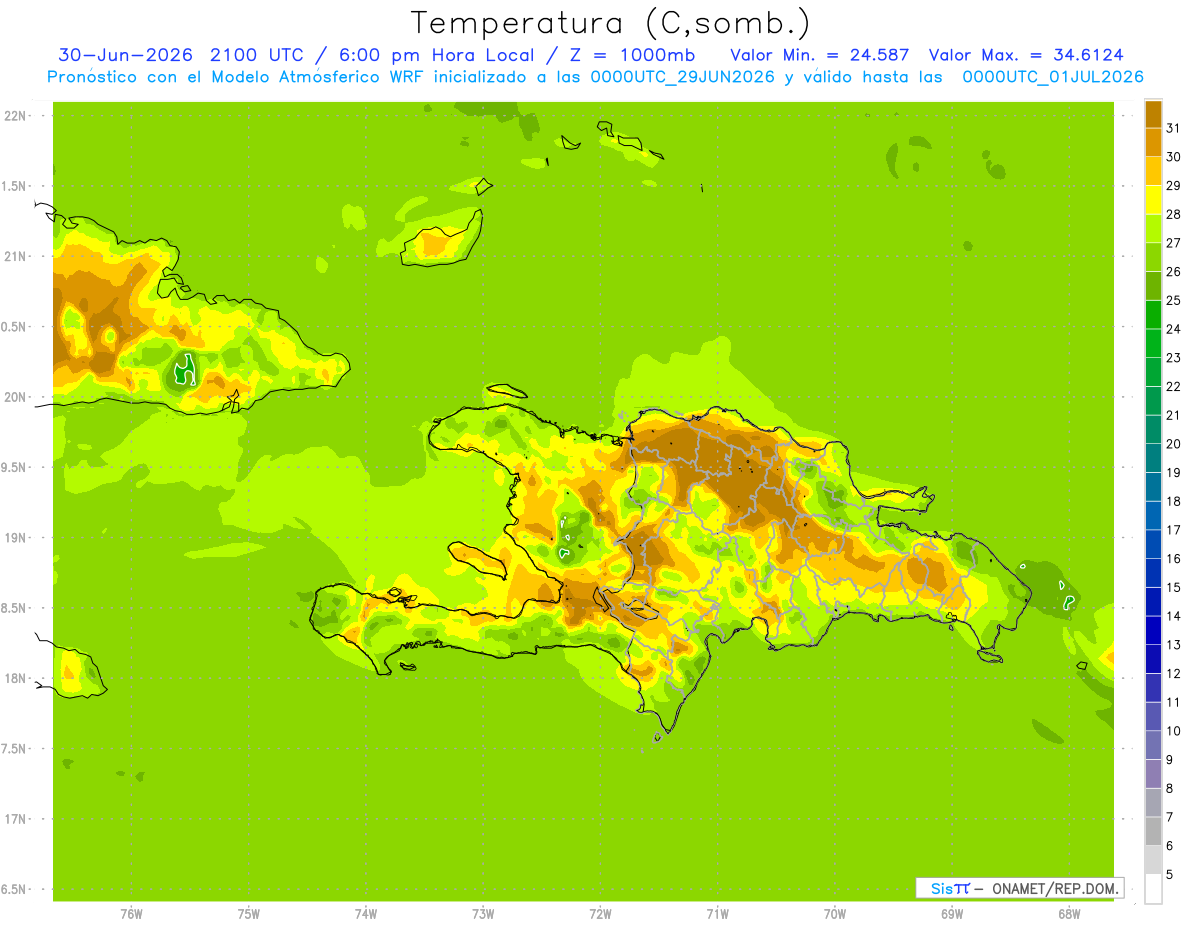This screenshot has width=1200, height=927.
Task: Click legend value 31
Action: pos(1173,128)
